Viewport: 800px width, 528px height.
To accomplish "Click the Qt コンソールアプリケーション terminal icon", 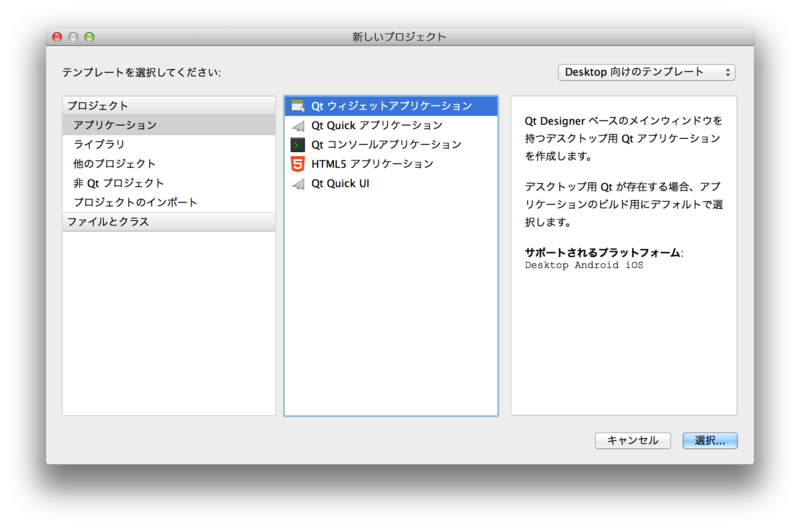I will coord(297,145).
